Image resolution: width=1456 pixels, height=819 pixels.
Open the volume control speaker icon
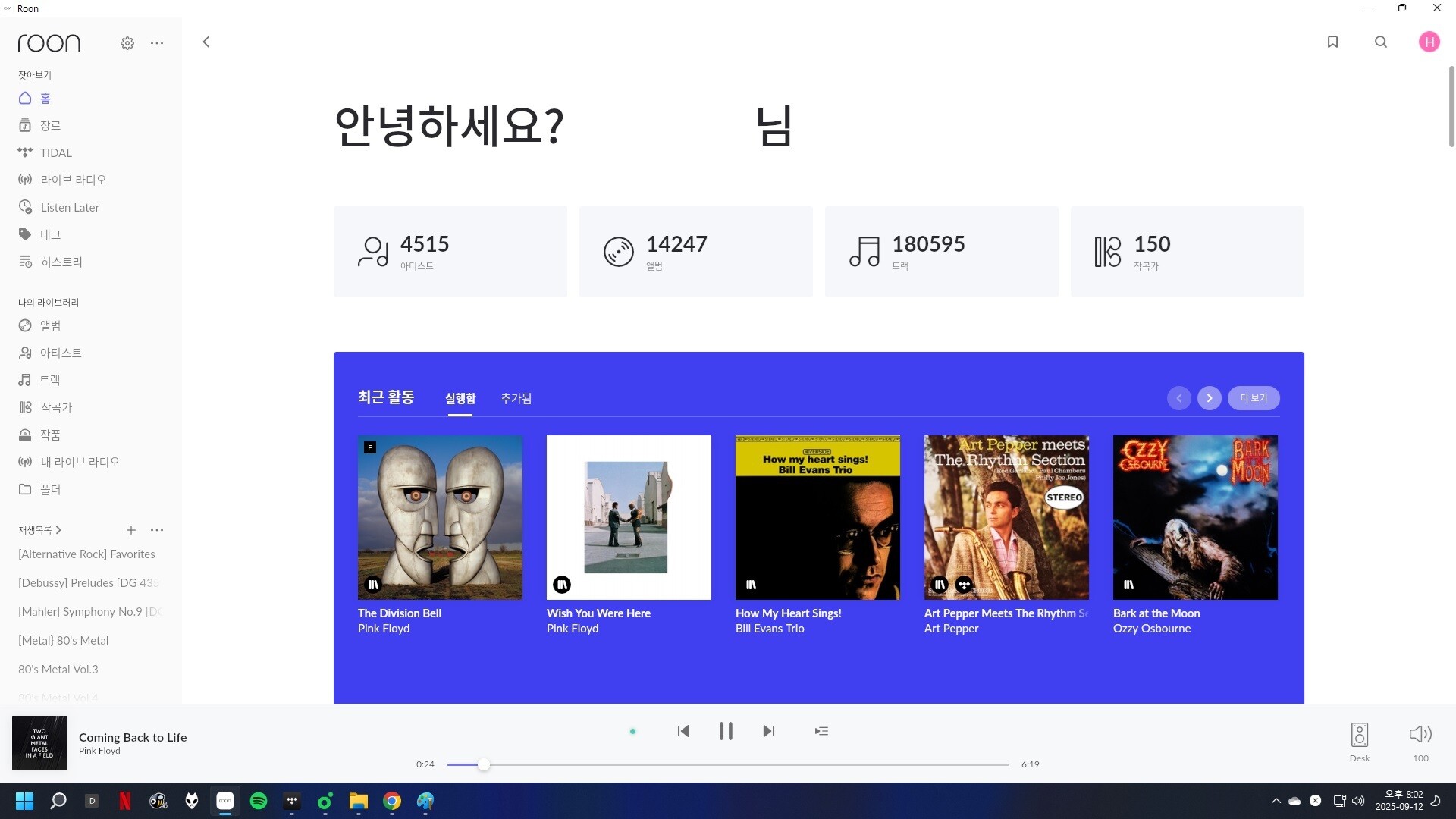(1420, 734)
